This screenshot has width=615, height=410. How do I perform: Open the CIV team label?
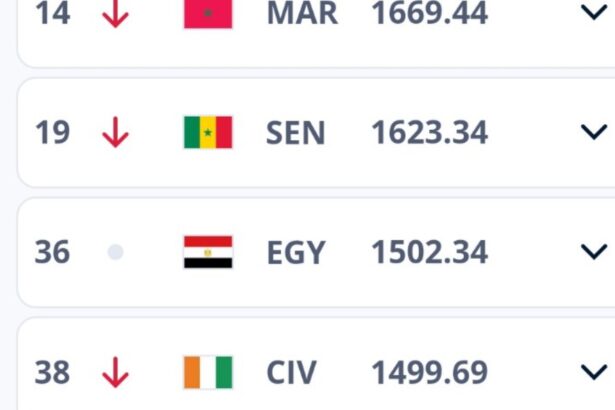point(292,373)
